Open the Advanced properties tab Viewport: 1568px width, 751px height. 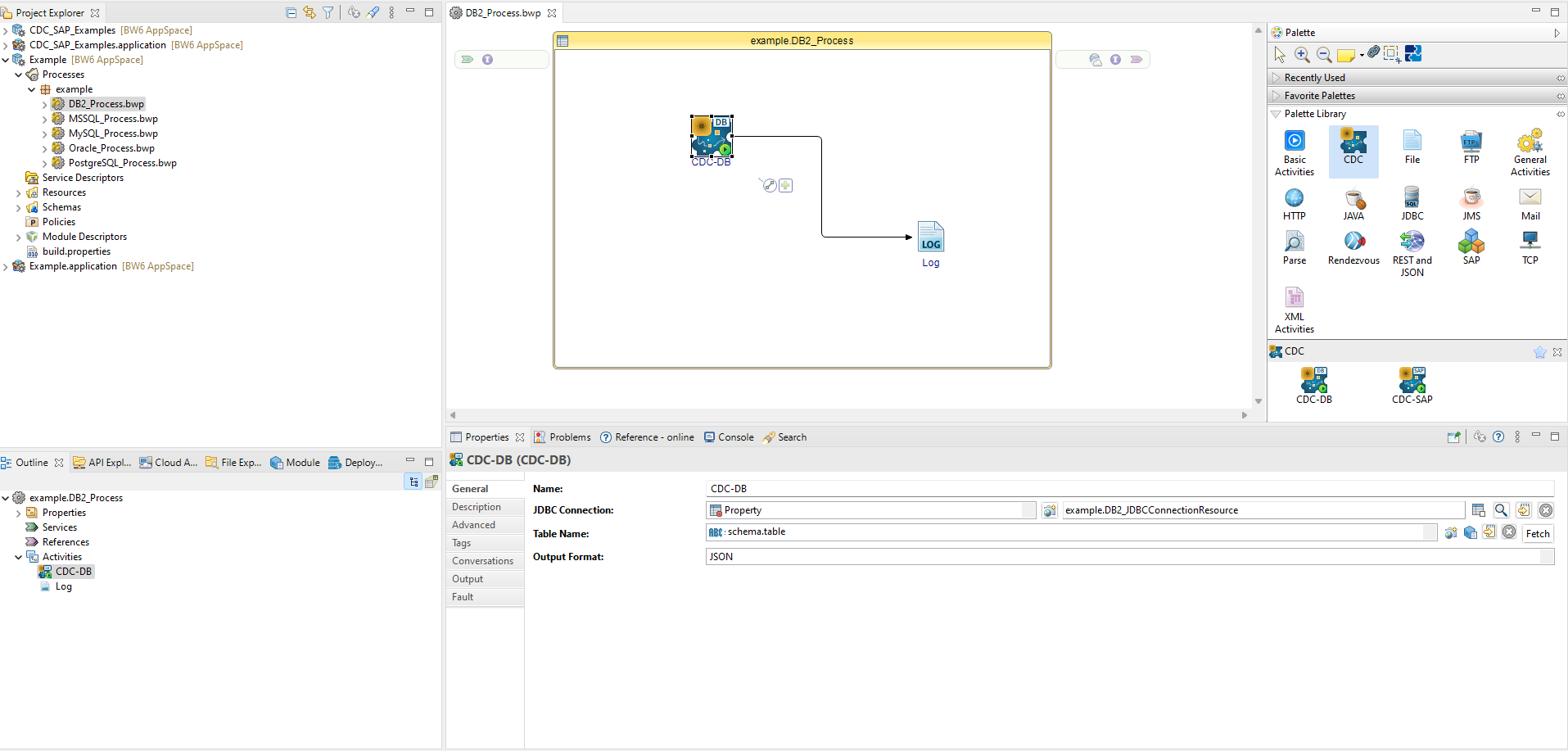pos(473,525)
